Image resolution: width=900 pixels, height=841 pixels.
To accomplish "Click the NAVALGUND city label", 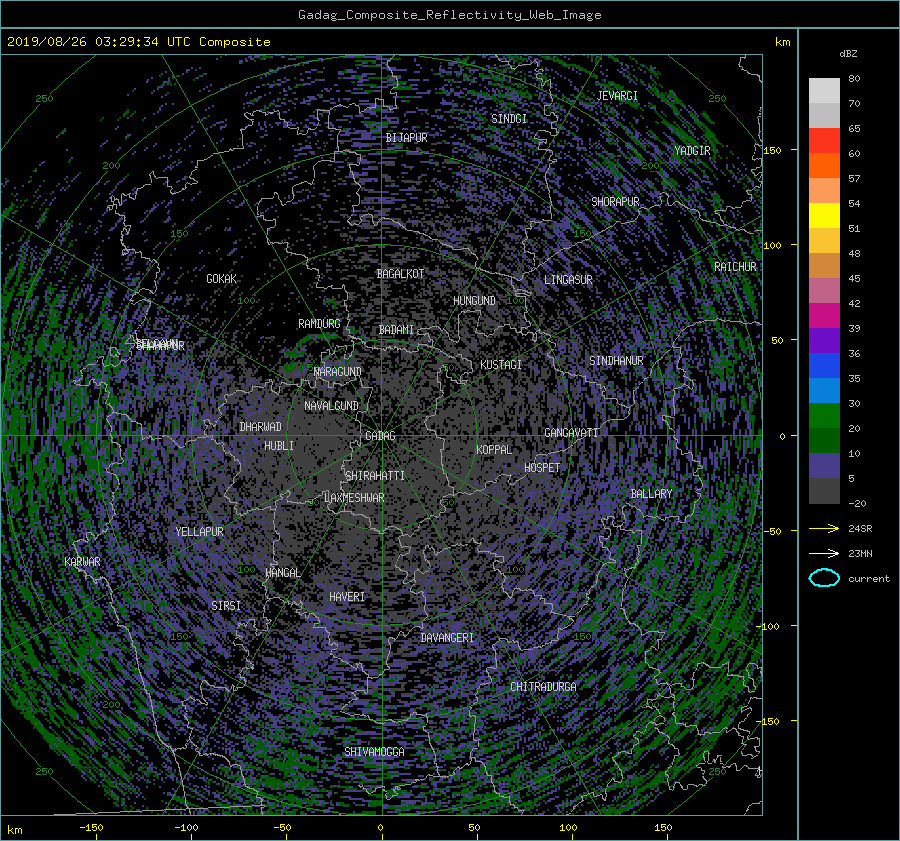I will [331, 406].
